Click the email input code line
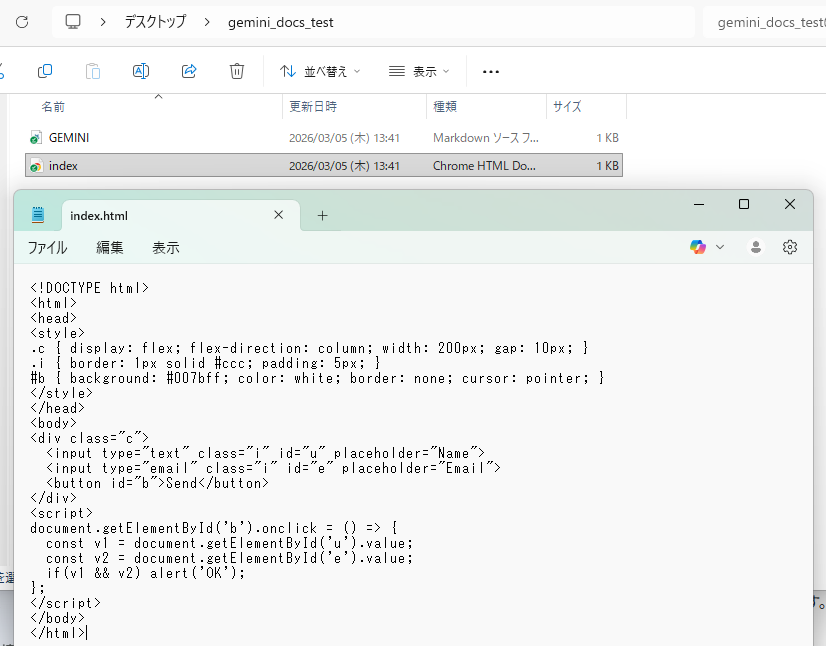 click(273, 468)
